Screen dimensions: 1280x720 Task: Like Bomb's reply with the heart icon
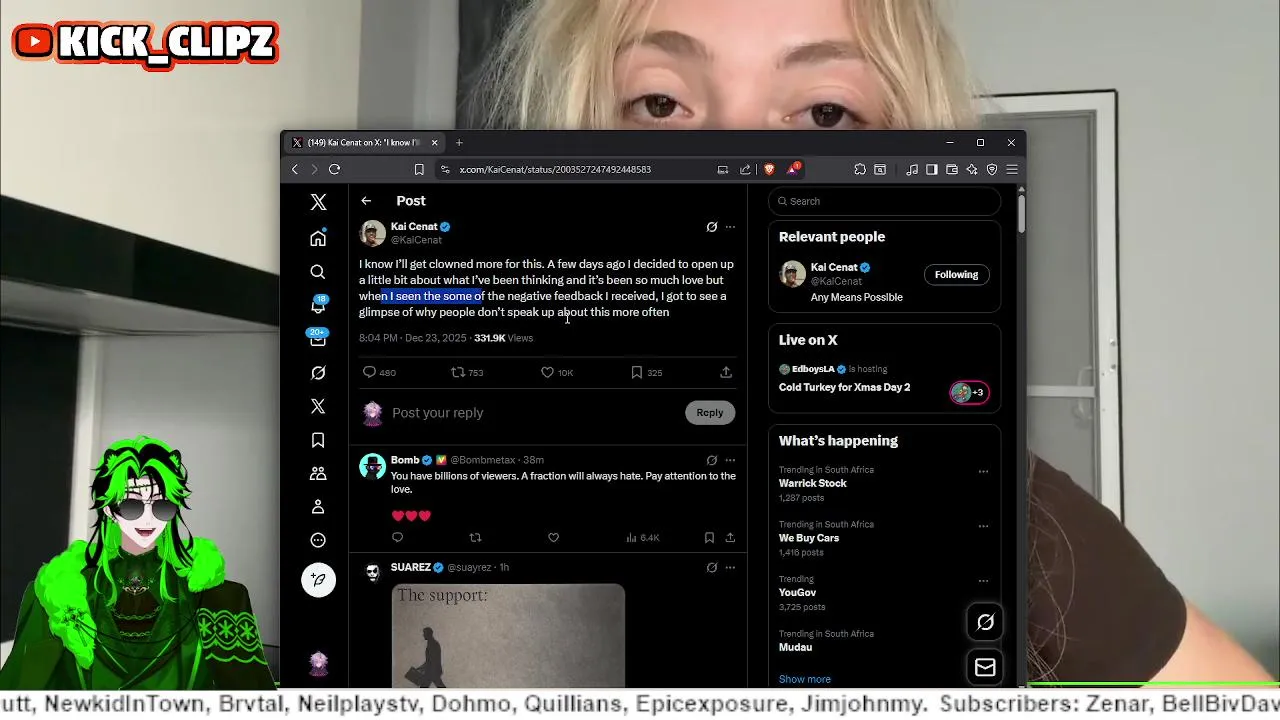point(553,538)
